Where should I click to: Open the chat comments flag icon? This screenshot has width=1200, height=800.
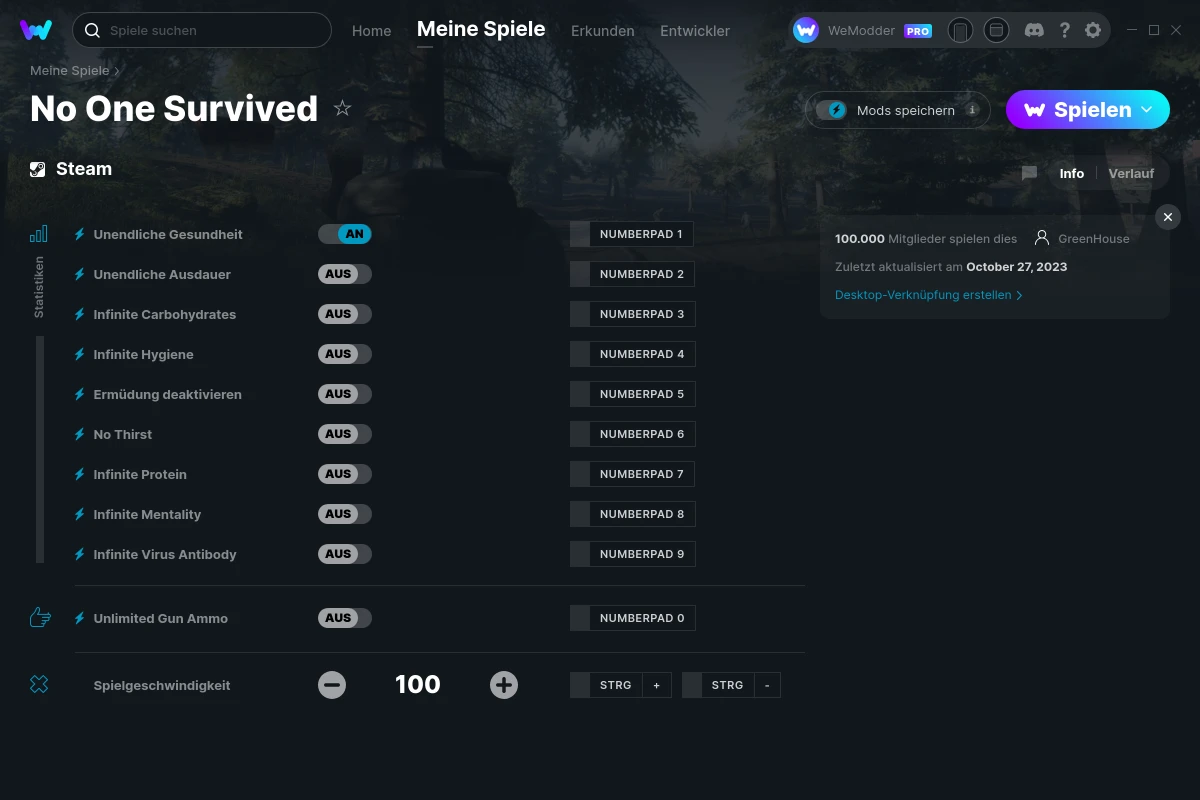[x=1029, y=173]
